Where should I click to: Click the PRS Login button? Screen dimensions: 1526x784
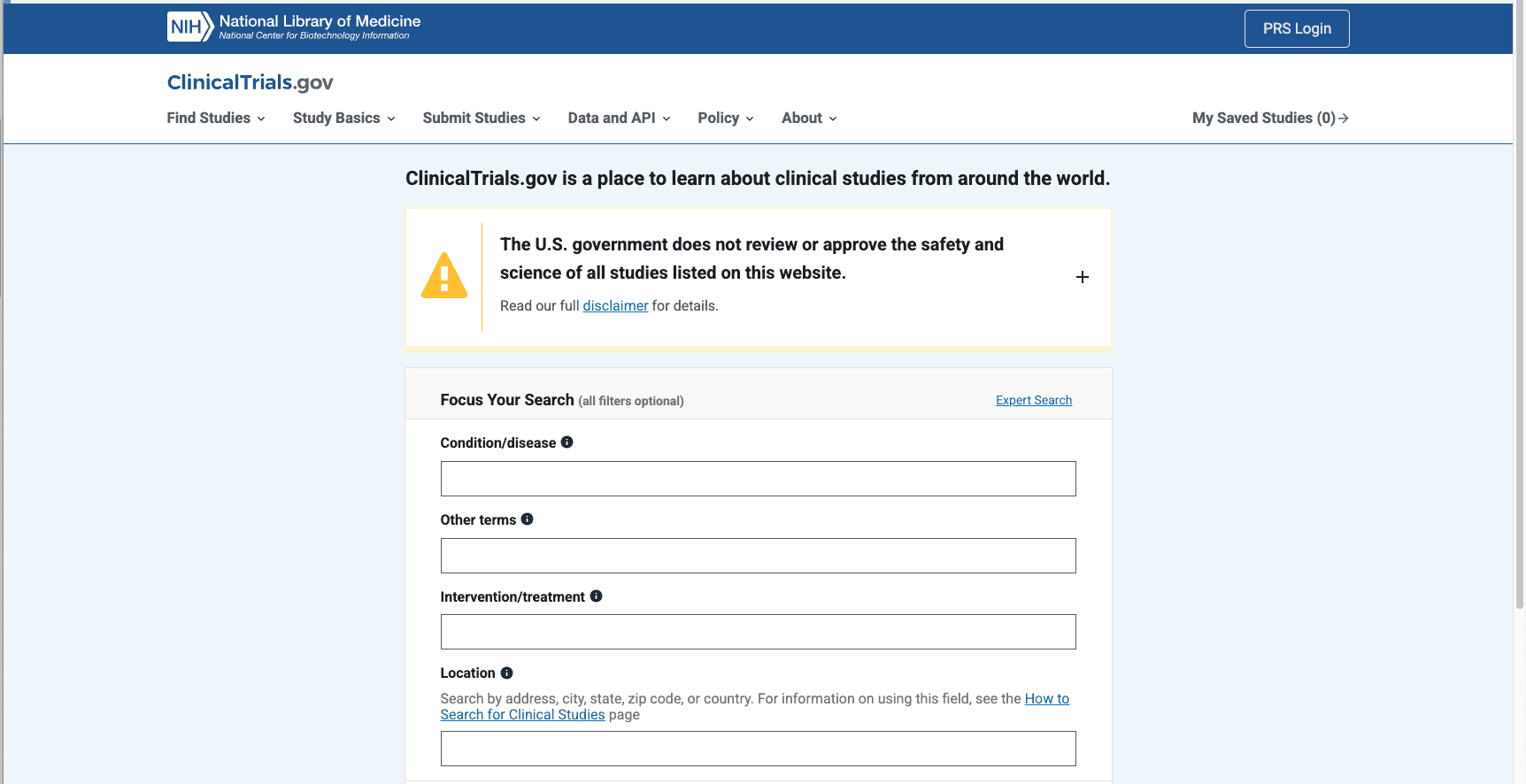pyautogui.click(x=1296, y=28)
